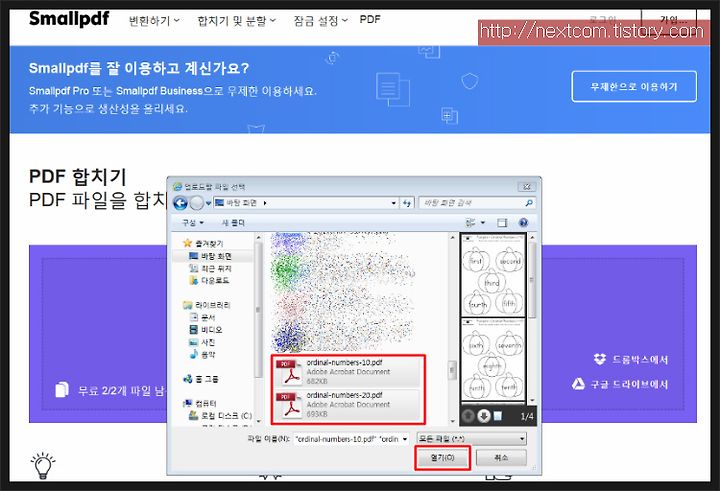Click the refresh button beside address bar

pyautogui.click(x=407, y=203)
